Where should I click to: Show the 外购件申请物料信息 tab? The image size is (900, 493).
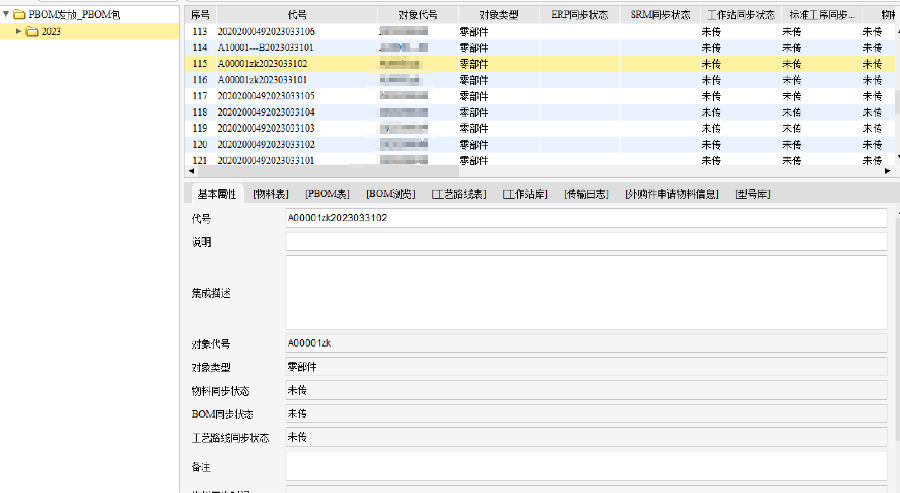tap(671, 194)
